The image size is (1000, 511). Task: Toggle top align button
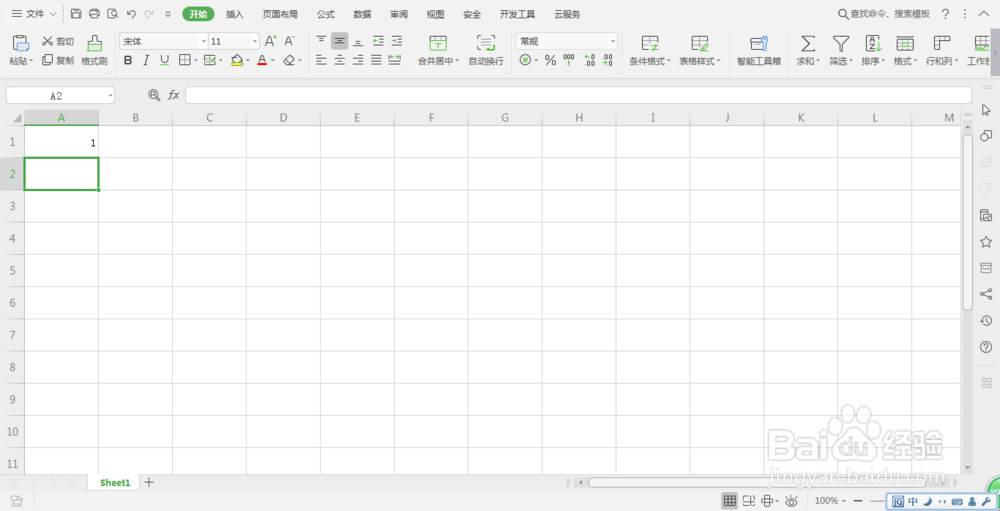[321, 41]
